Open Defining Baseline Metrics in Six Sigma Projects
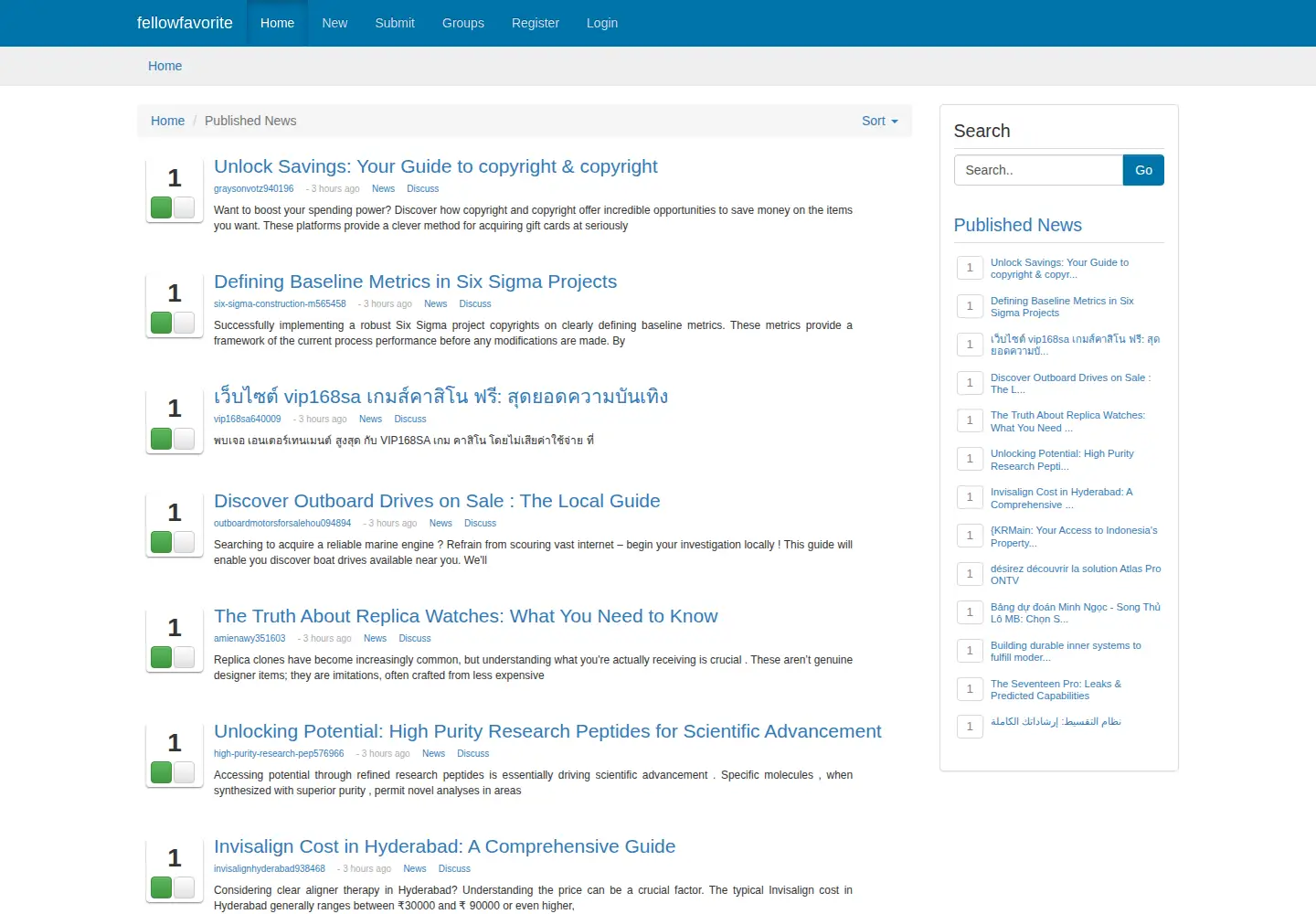1316x914 pixels. (415, 282)
